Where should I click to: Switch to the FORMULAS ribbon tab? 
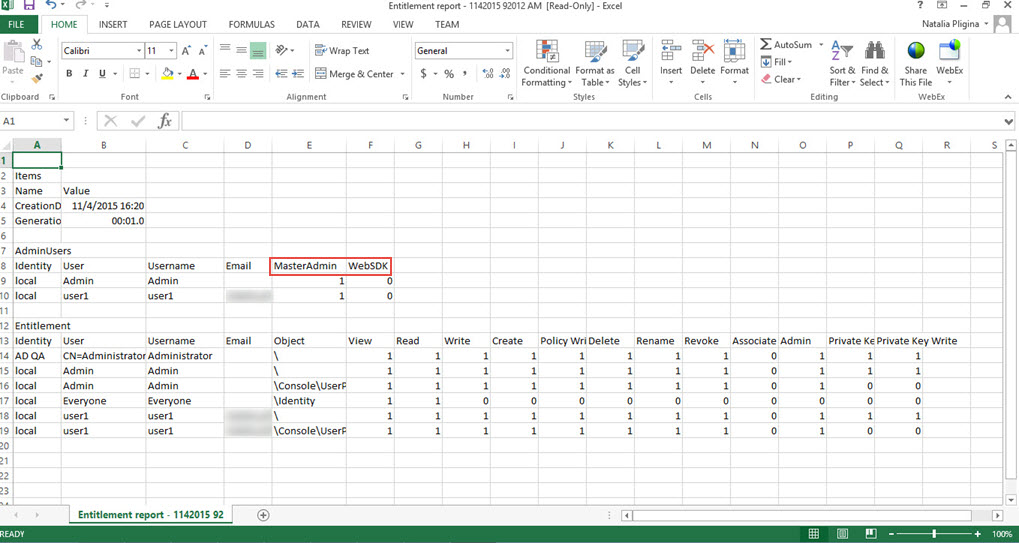pos(251,24)
